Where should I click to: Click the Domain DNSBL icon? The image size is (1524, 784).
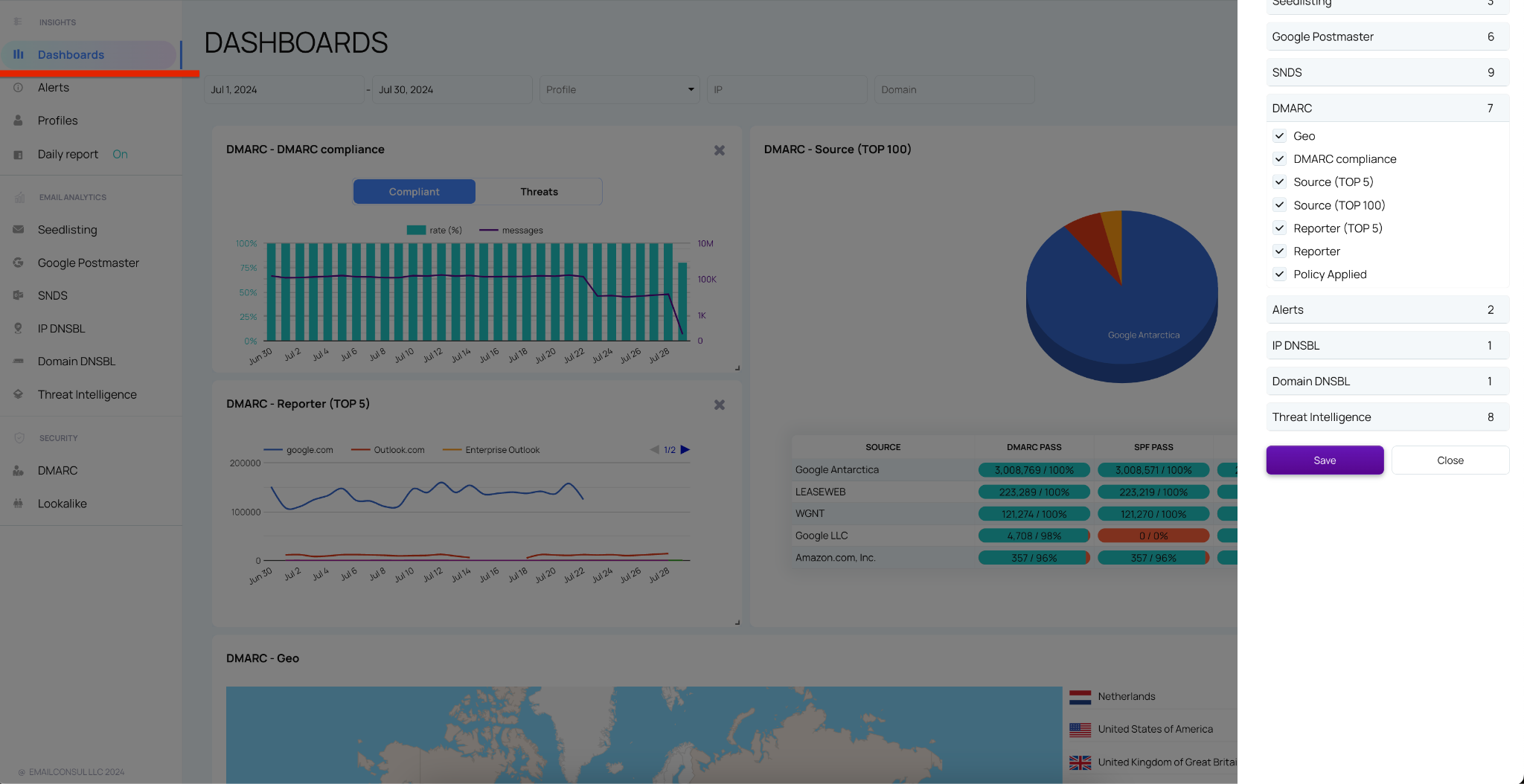click(19, 361)
